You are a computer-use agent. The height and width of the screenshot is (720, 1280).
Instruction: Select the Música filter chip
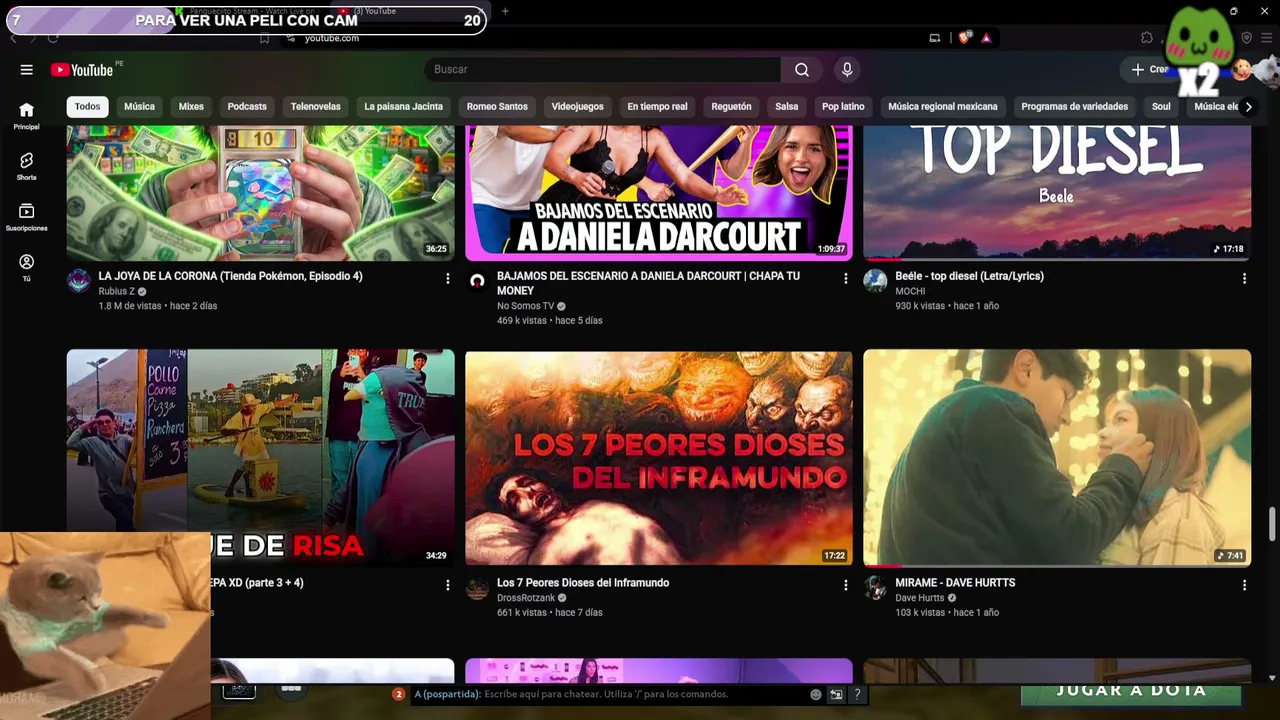pyautogui.click(x=139, y=107)
